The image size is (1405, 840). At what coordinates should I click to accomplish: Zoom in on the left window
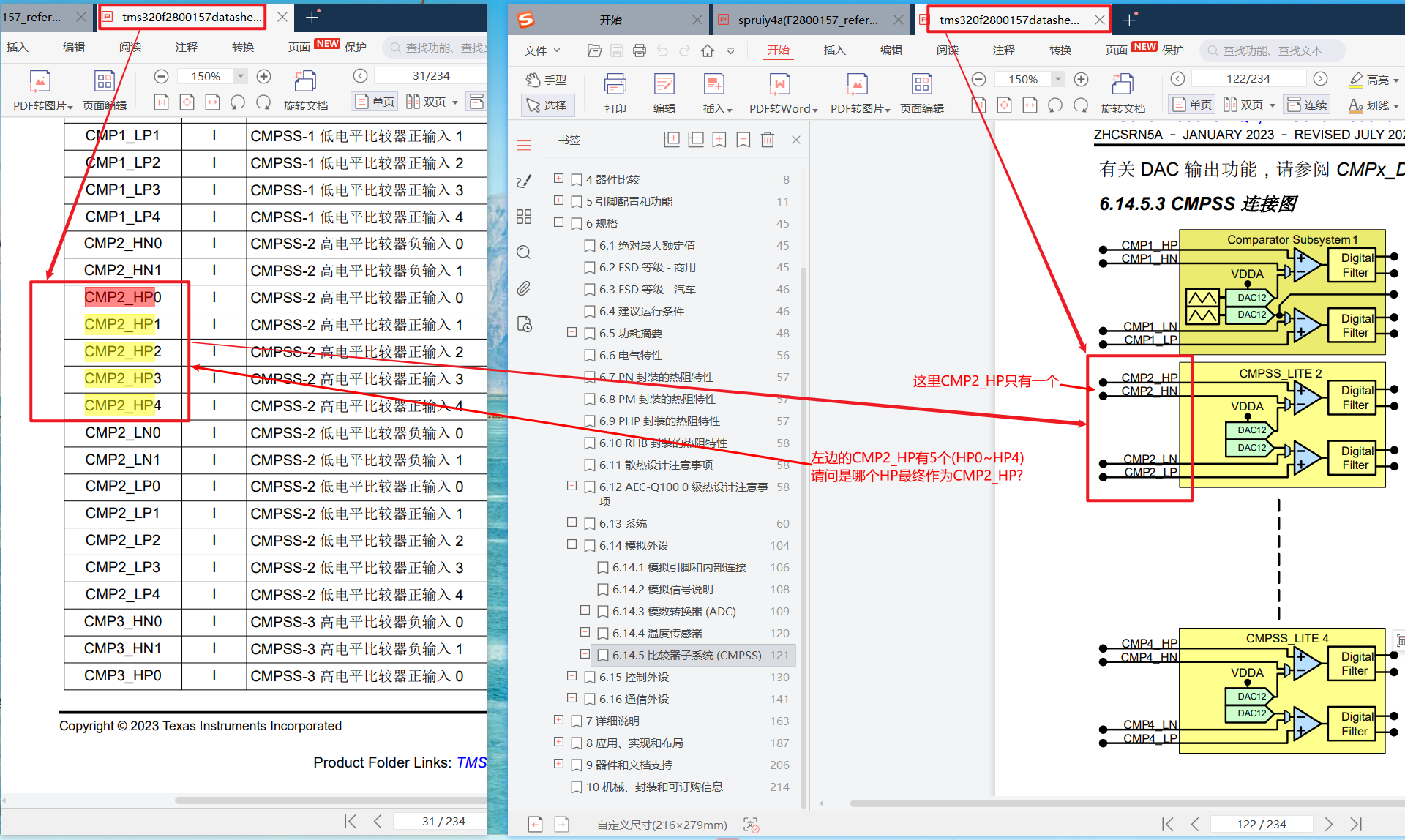point(264,76)
